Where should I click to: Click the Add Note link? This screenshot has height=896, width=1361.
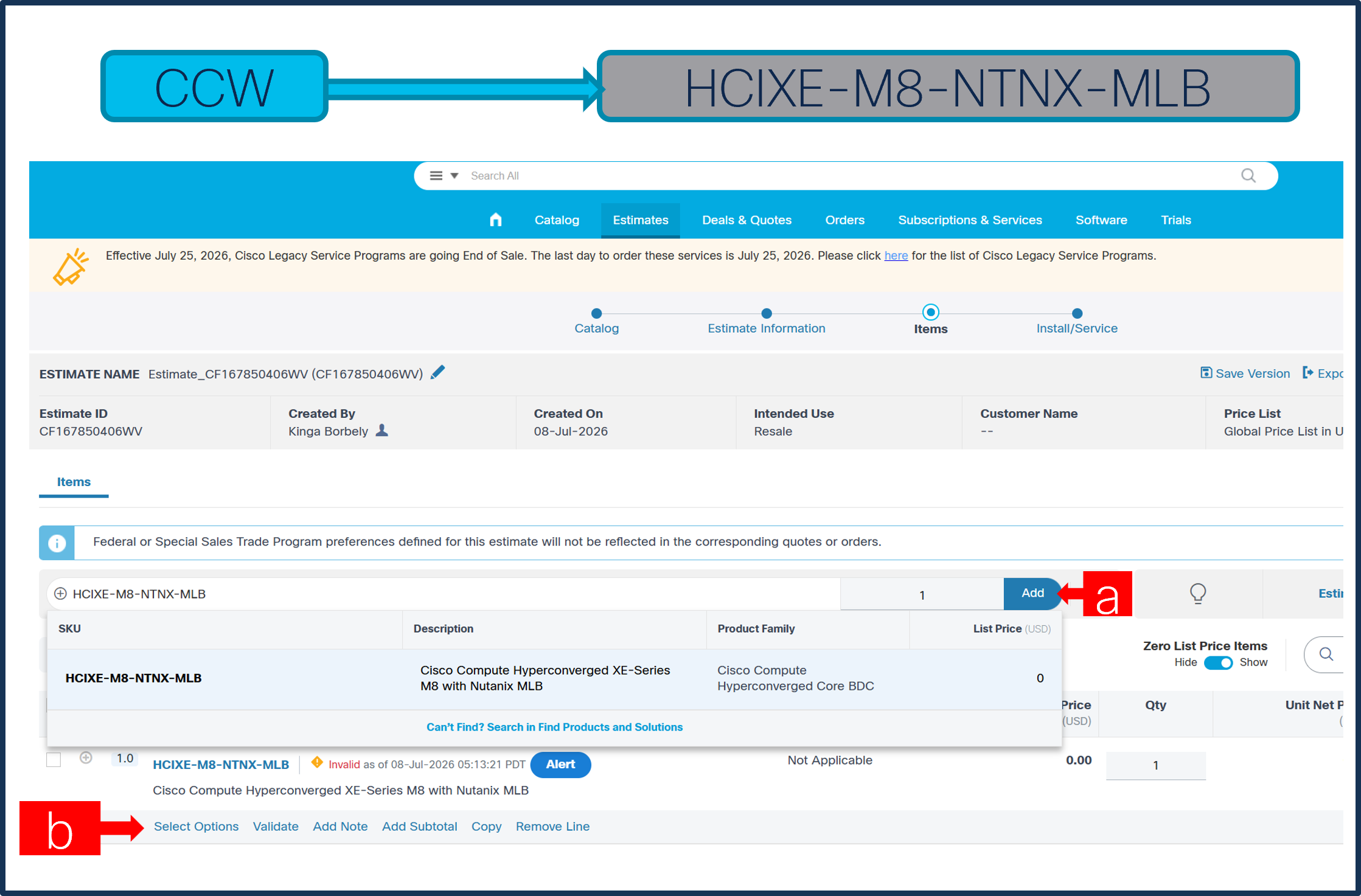[x=340, y=827]
